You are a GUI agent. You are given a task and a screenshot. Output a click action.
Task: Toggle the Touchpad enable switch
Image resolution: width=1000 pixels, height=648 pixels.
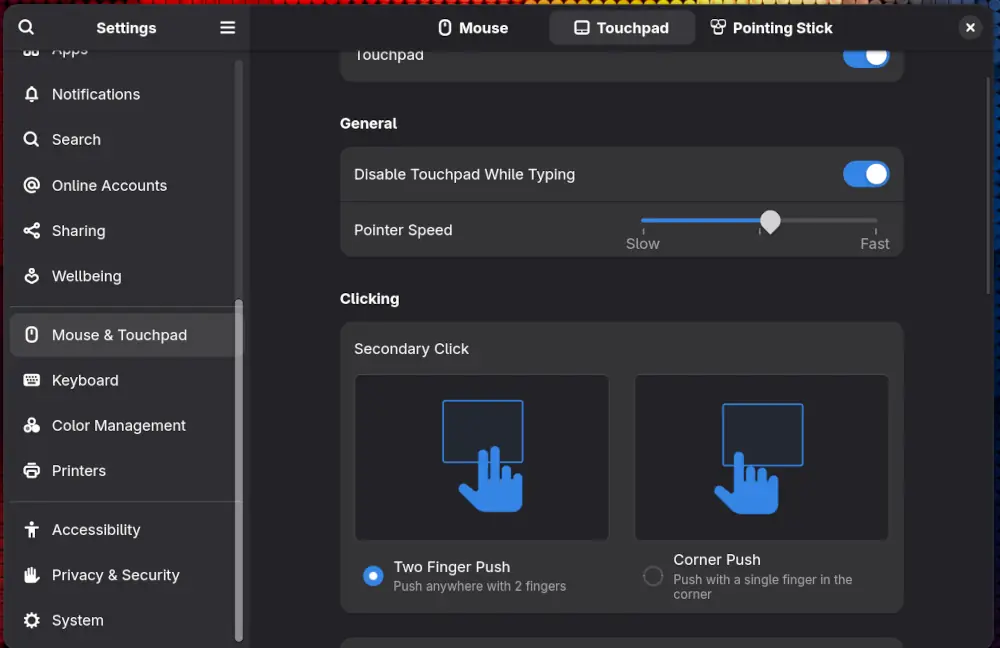(x=866, y=57)
